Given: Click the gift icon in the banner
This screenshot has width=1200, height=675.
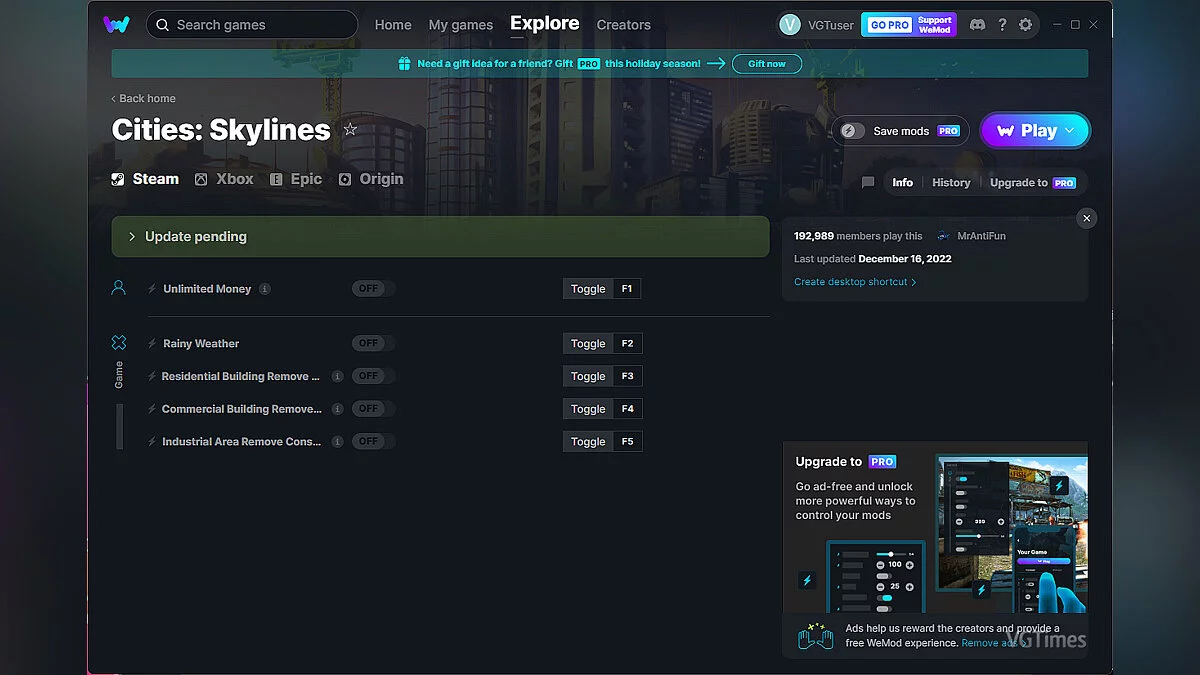Looking at the screenshot, I should [x=404, y=64].
